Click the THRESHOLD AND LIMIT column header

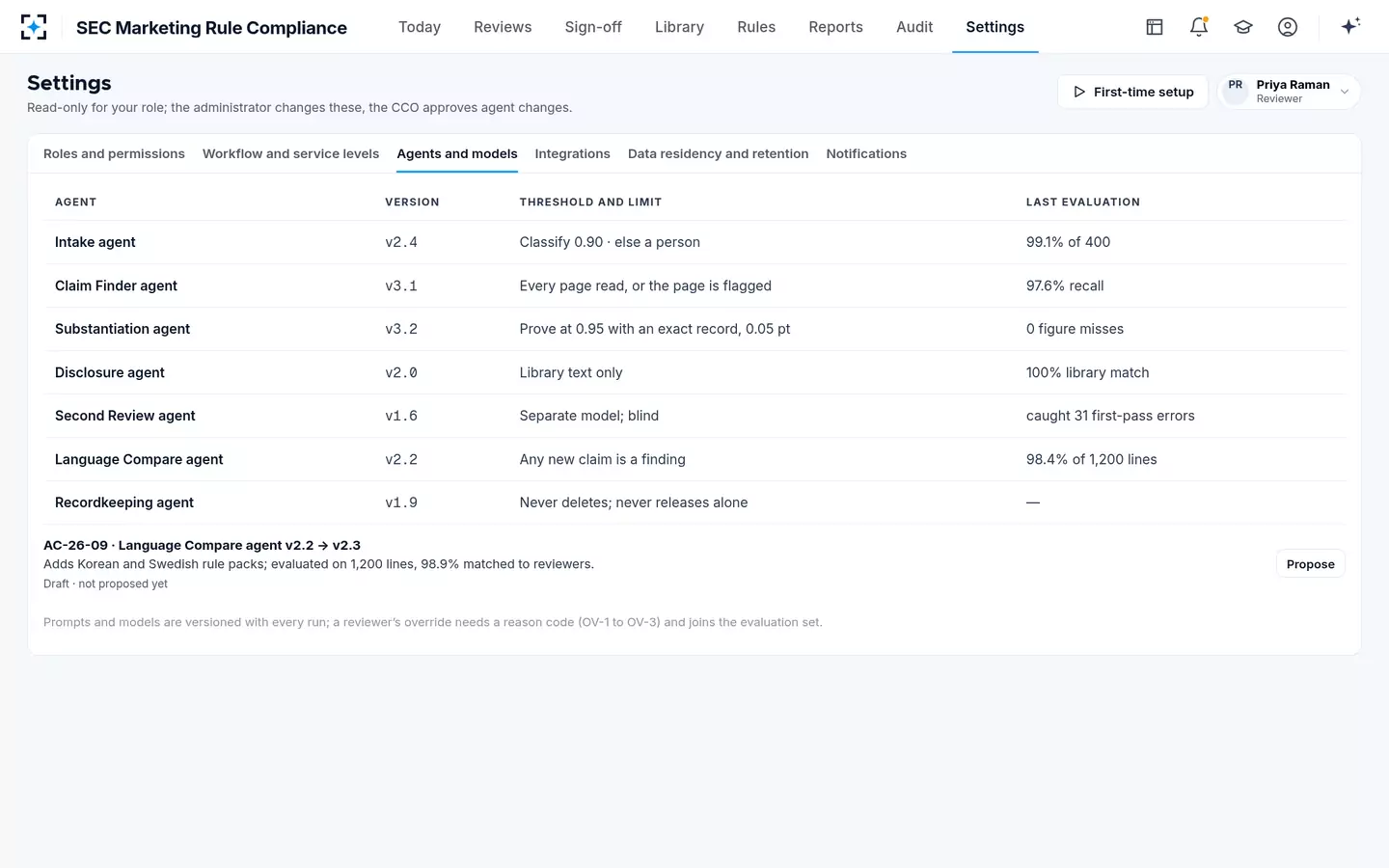[590, 202]
